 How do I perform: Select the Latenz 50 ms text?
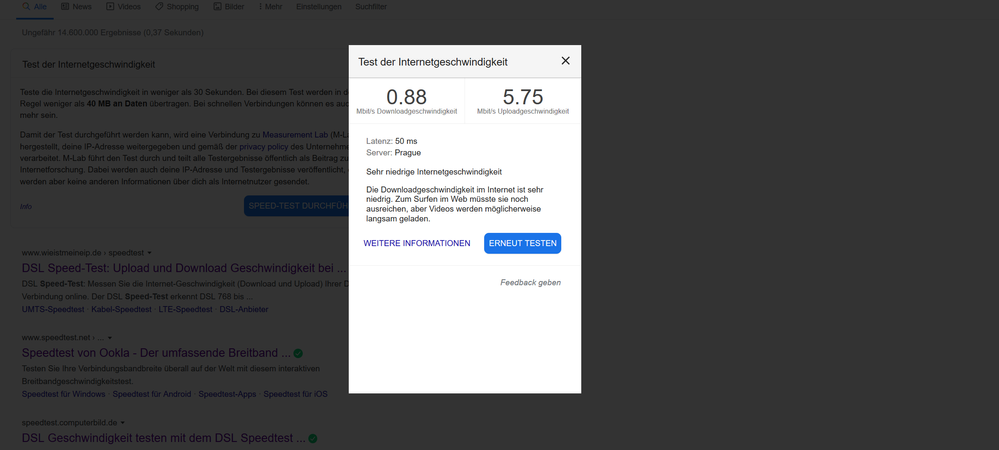click(392, 141)
